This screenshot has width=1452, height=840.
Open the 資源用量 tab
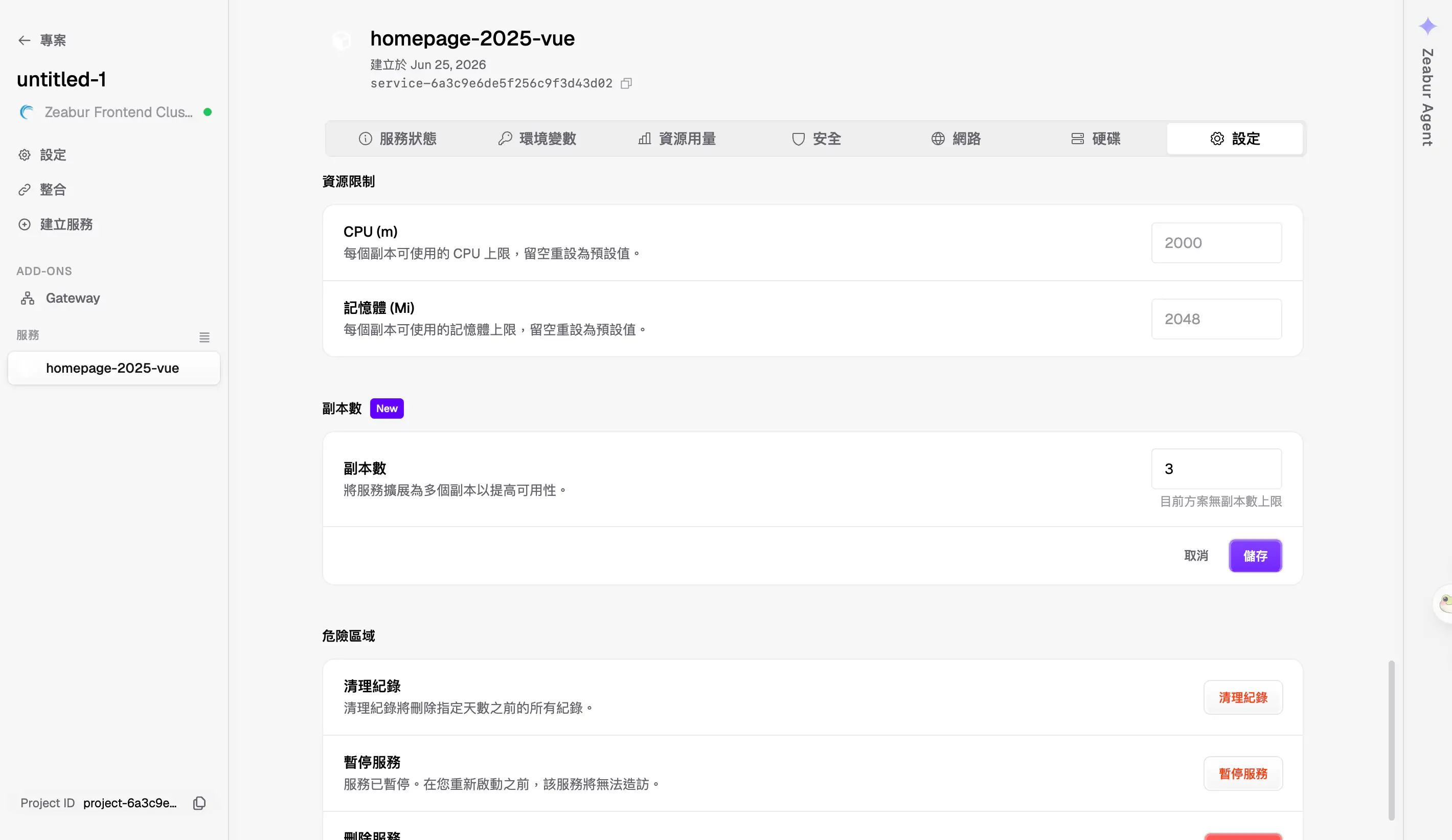point(676,139)
